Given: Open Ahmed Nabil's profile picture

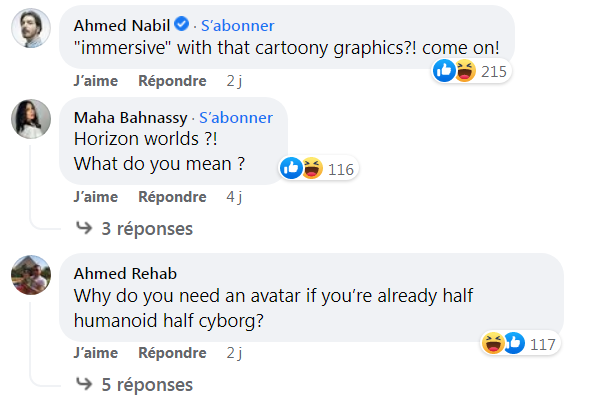Looking at the screenshot, I should (31, 31).
